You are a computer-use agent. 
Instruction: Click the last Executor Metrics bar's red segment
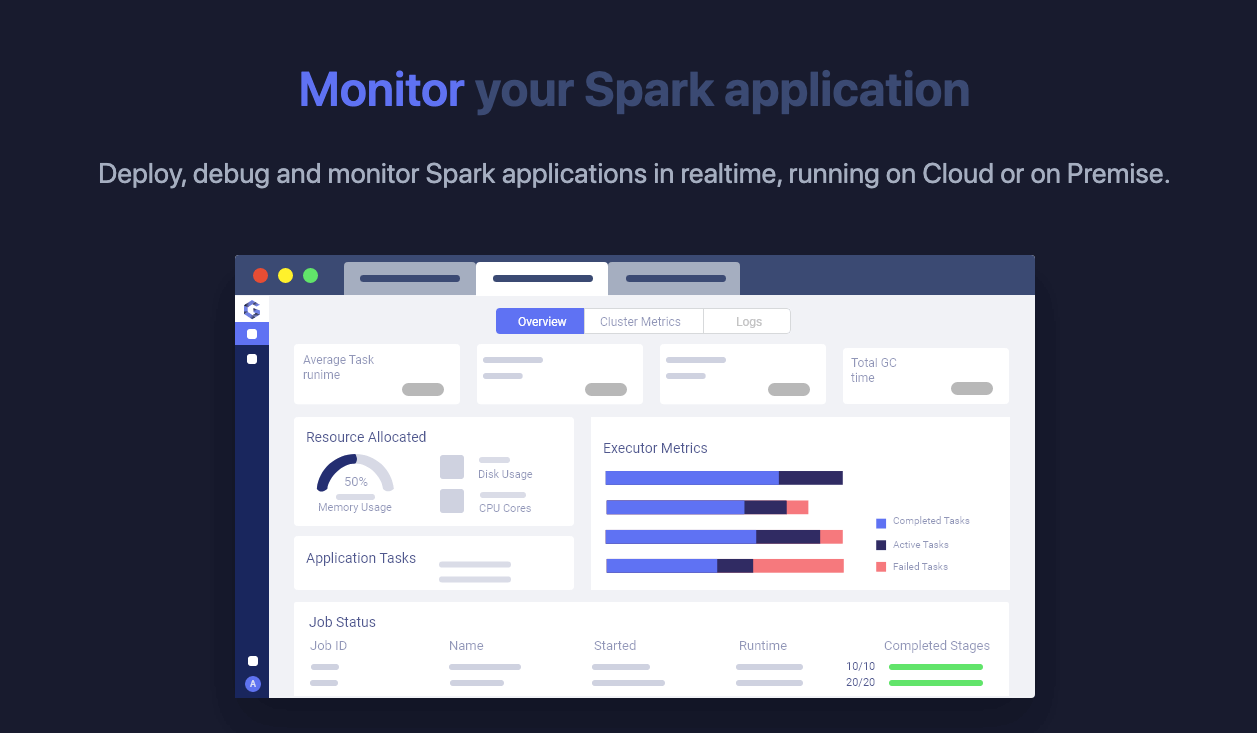click(x=798, y=566)
